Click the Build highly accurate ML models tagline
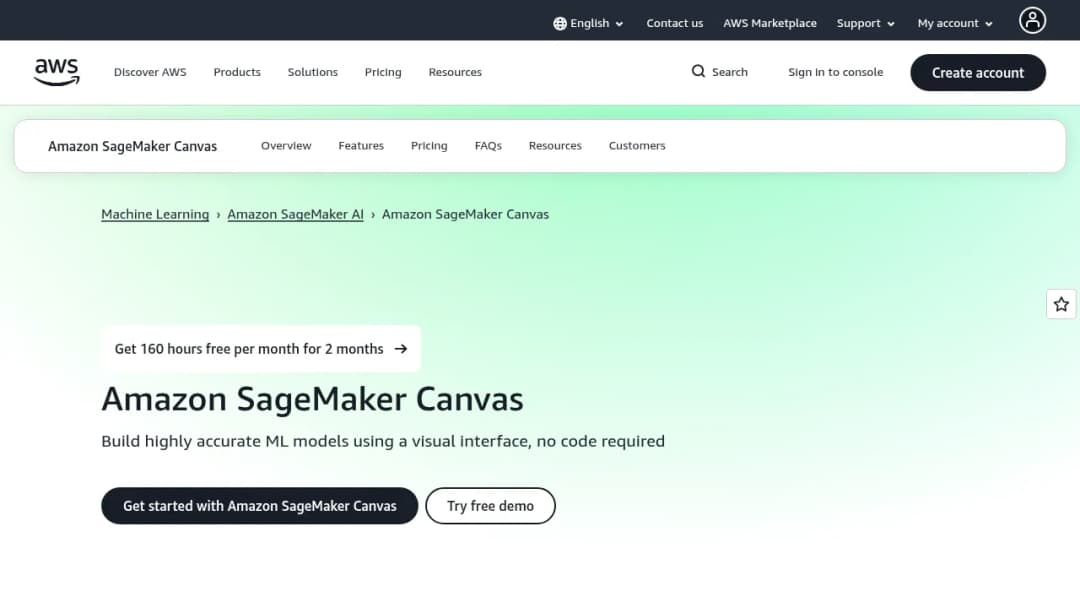The image size is (1080, 608). click(x=383, y=441)
